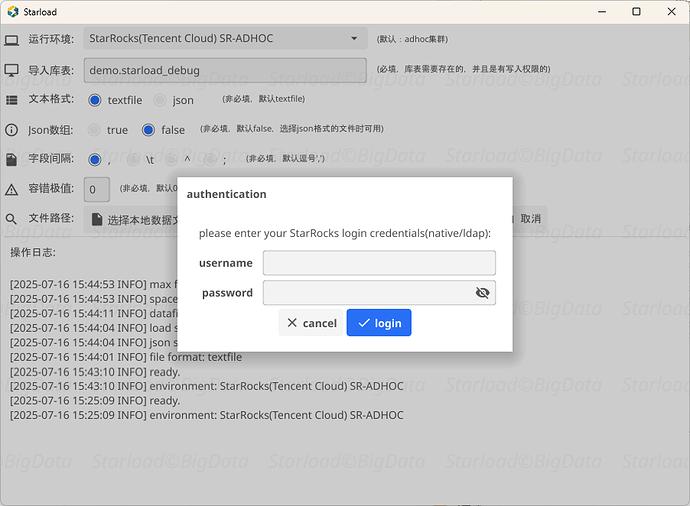The width and height of the screenshot is (690, 506).
Task: Open the 运行环境 StarRocks environment dropdown
Action: point(225,38)
